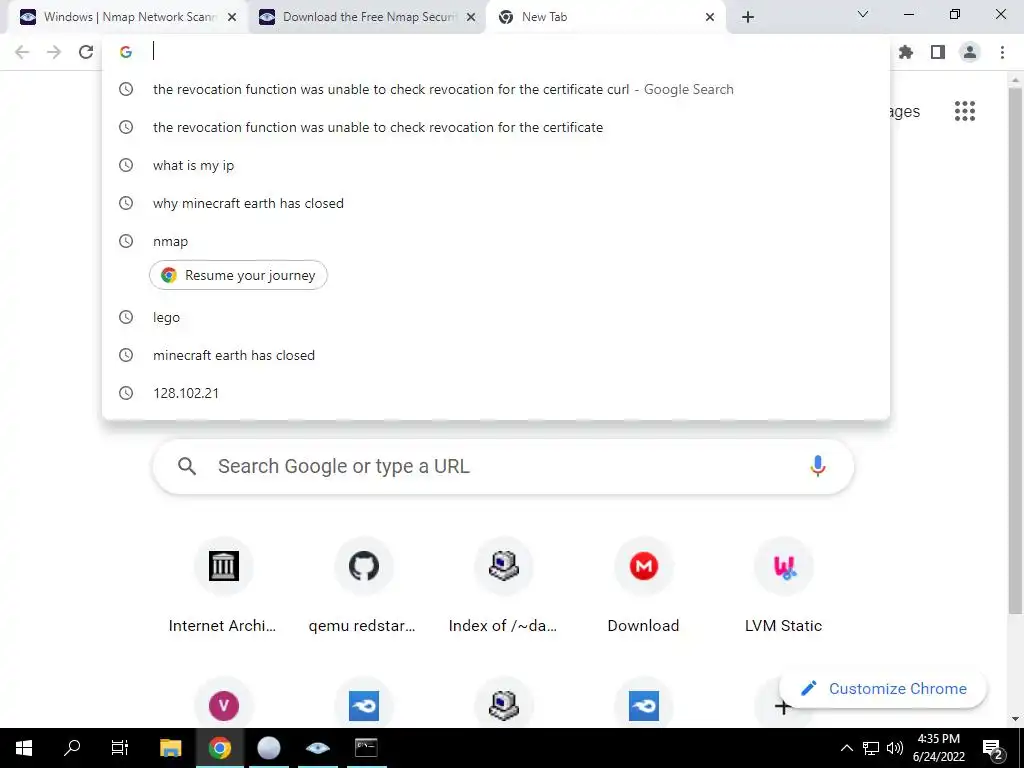Go forward using the forward arrow
The width and height of the screenshot is (1024, 768).
[x=54, y=52]
